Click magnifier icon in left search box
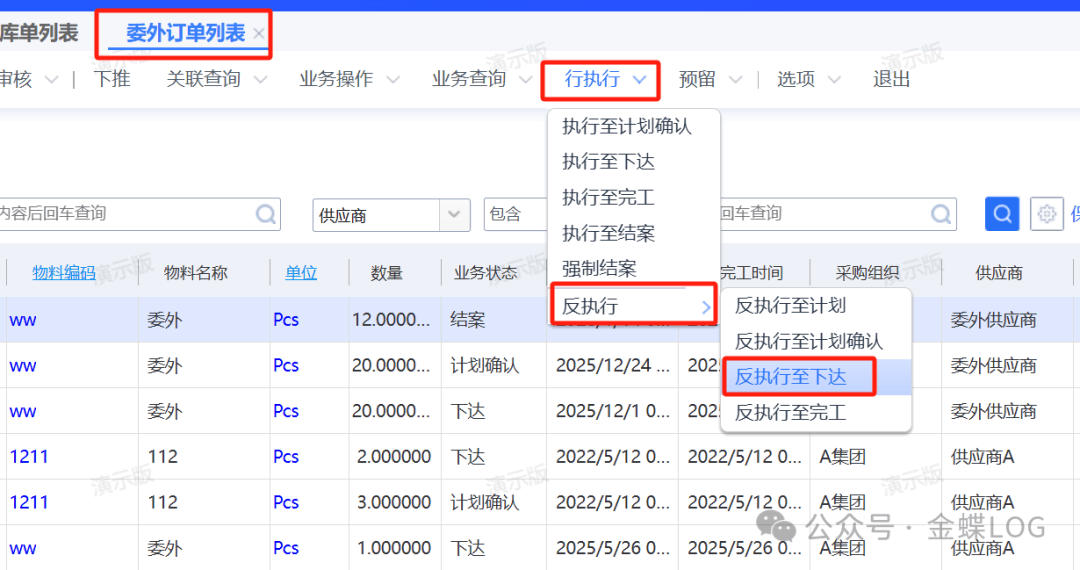Image resolution: width=1080 pixels, height=570 pixels. [266, 214]
